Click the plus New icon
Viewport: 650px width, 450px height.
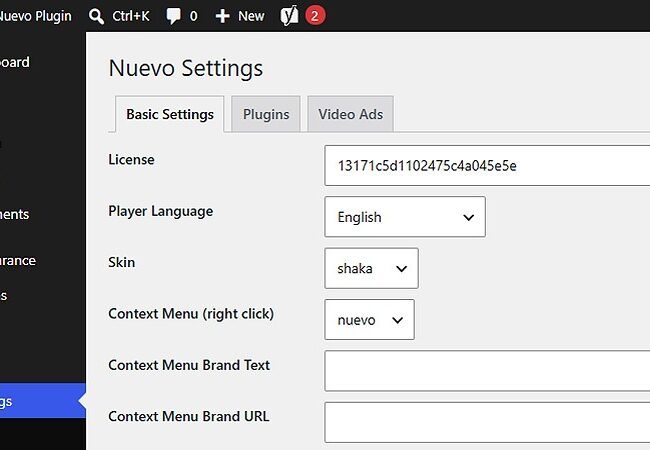pyautogui.click(x=223, y=16)
